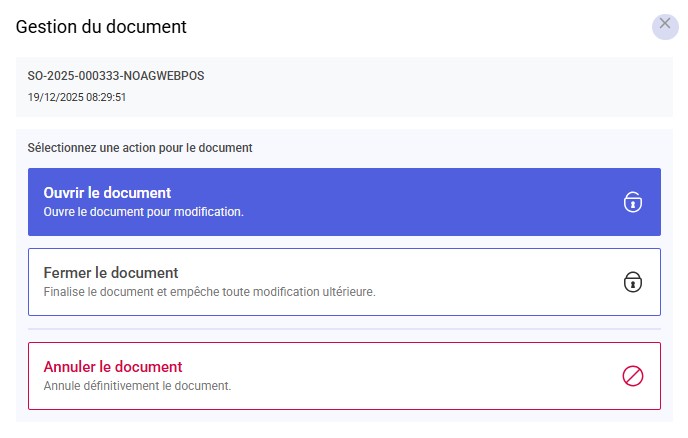This screenshot has width=688, height=438.
Task: Click the separator line above Annuler option
Action: [x=344, y=329]
